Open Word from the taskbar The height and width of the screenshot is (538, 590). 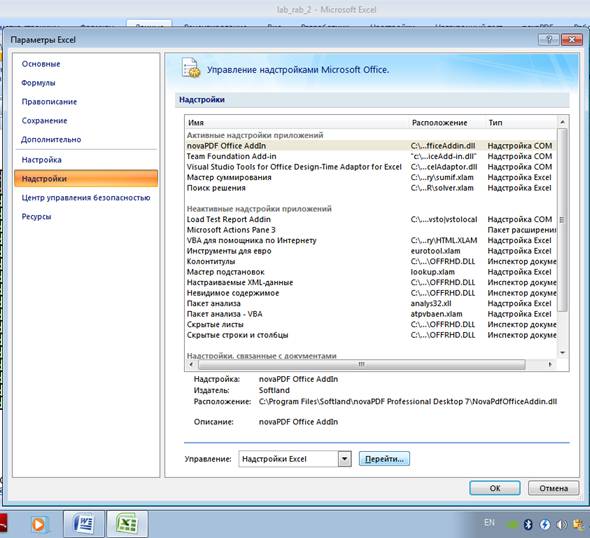click(x=84, y=524)
